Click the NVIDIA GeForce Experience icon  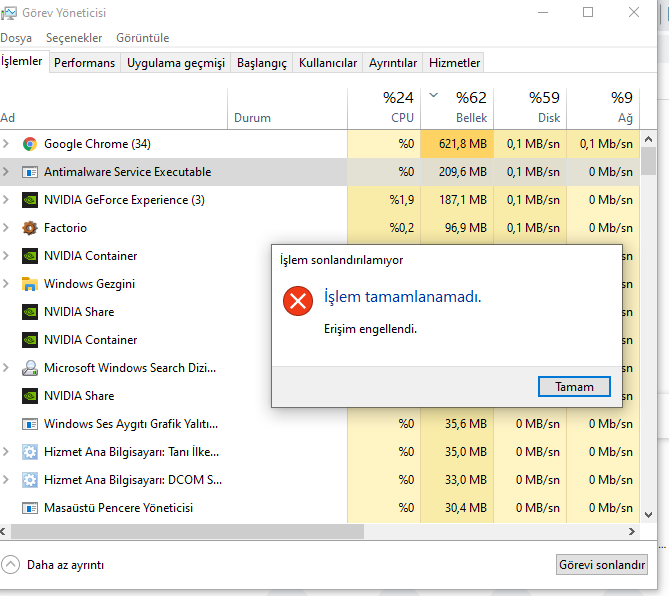point(30,200)
